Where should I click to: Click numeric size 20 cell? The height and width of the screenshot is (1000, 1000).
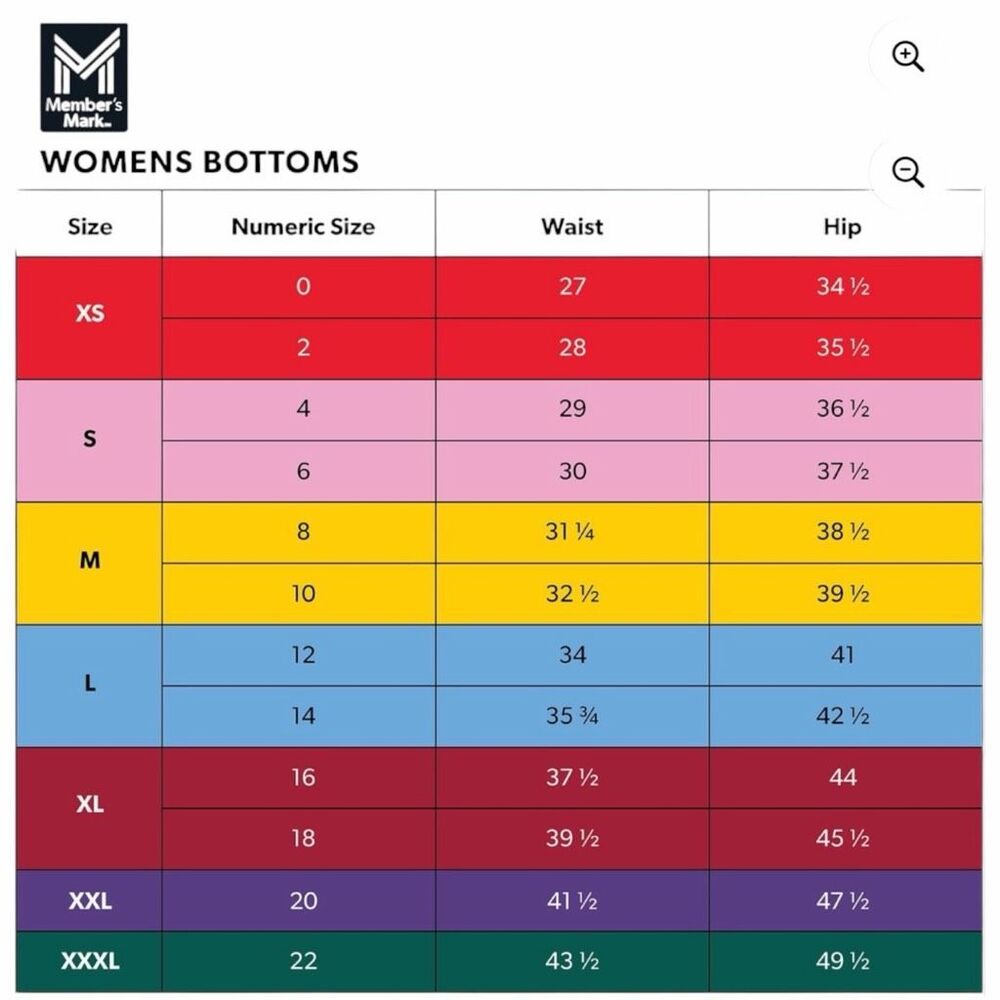coord(303,901)
